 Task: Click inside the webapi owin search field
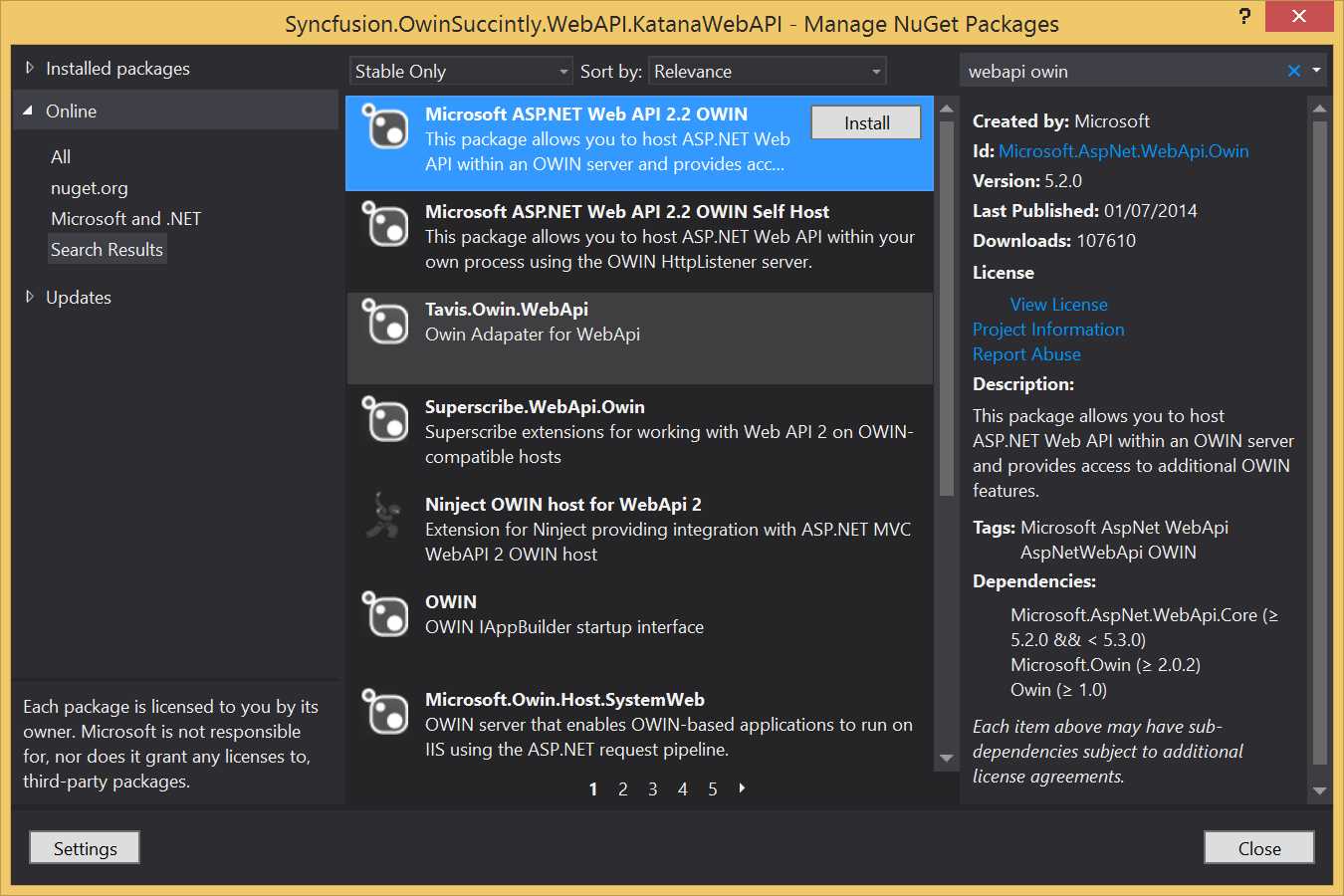(x=1122, y=71)
